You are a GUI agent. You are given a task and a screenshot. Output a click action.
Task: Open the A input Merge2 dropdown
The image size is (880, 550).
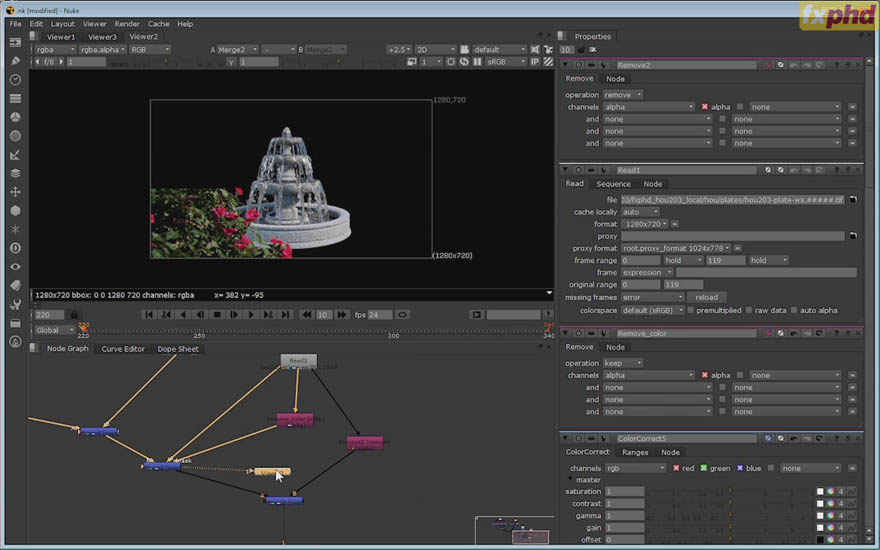click(x=238, y=49)
